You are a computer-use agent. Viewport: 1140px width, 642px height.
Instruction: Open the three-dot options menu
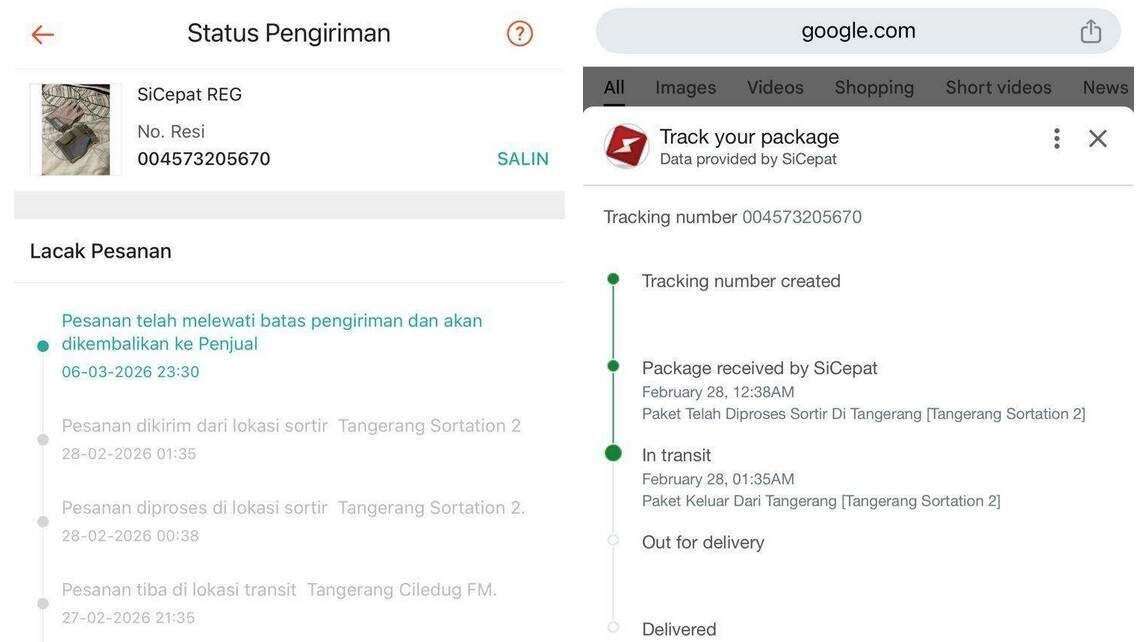[x=1056, y=138]
